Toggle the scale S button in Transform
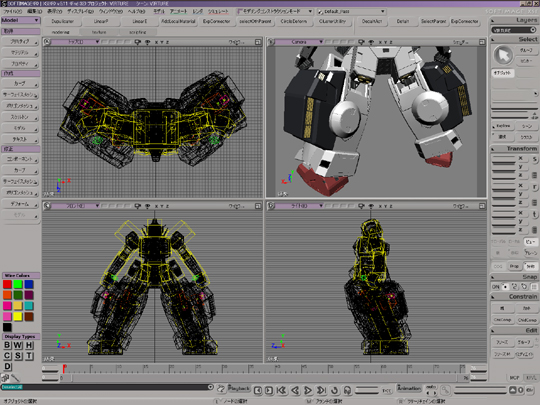The height and width of the screenshot is (405, 540). pyautogui.click(x=534, y=159)
